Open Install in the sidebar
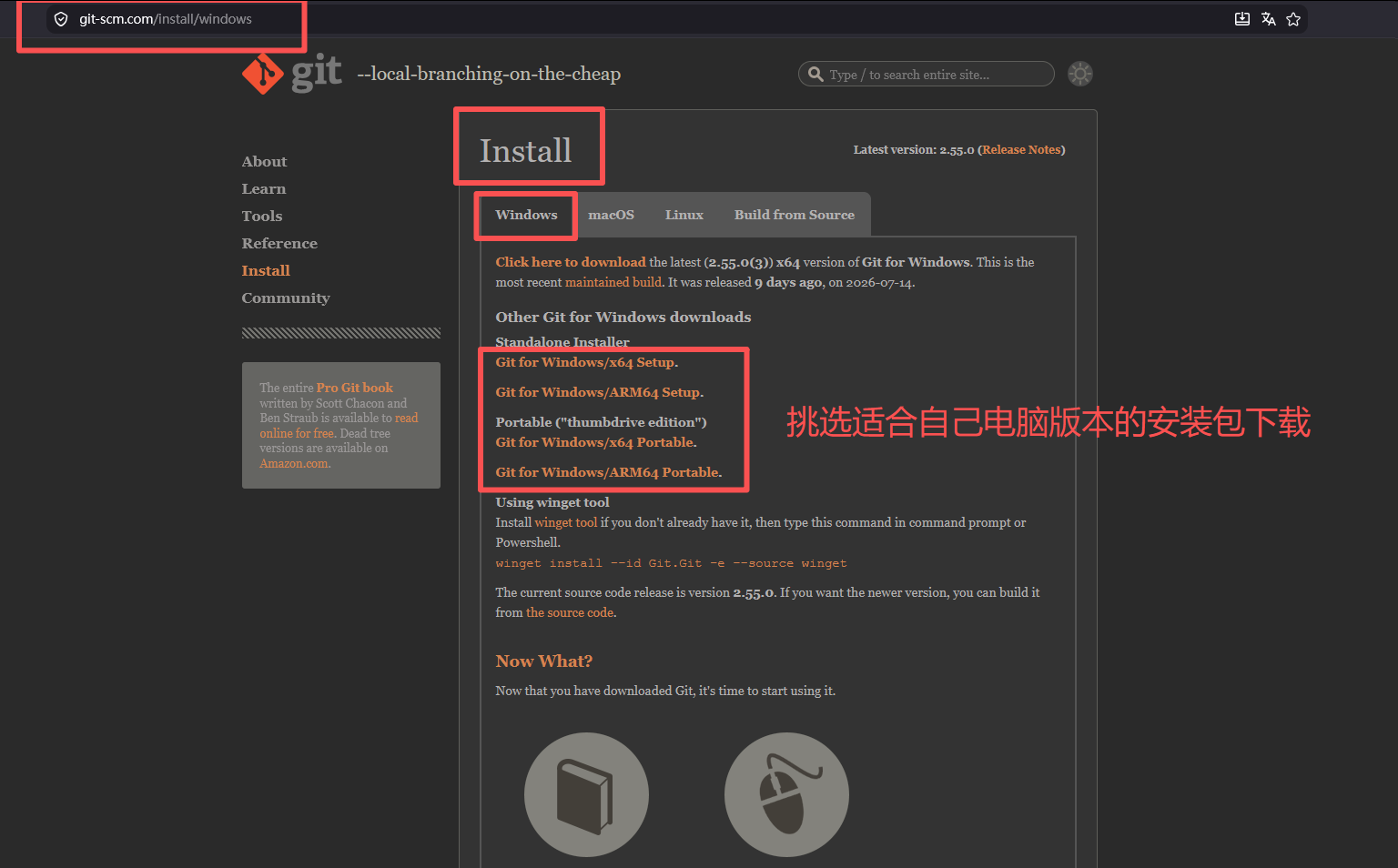Screen dimensions: 1398x868 (266, 270)
